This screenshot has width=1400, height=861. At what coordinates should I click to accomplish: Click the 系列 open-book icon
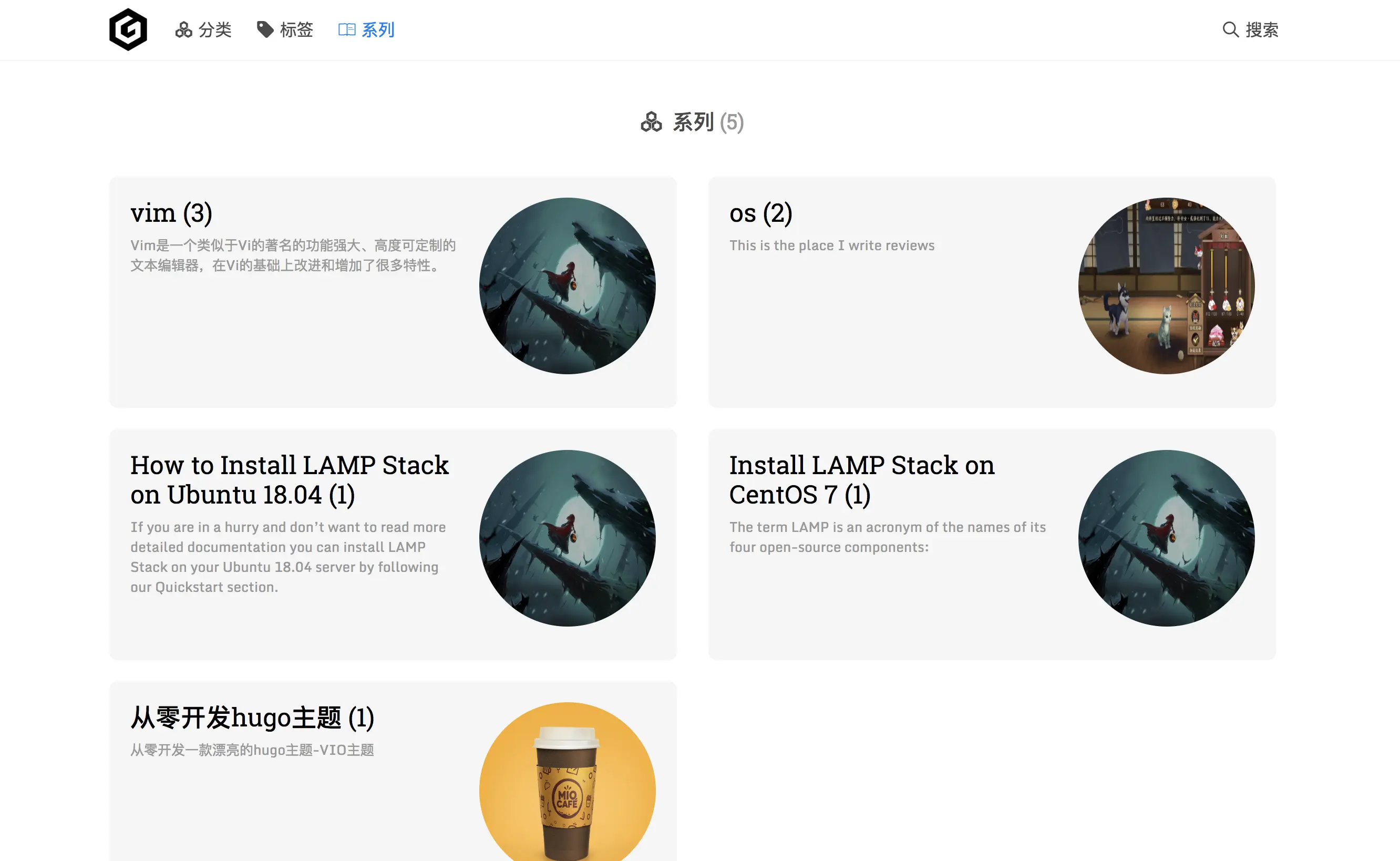347,29
